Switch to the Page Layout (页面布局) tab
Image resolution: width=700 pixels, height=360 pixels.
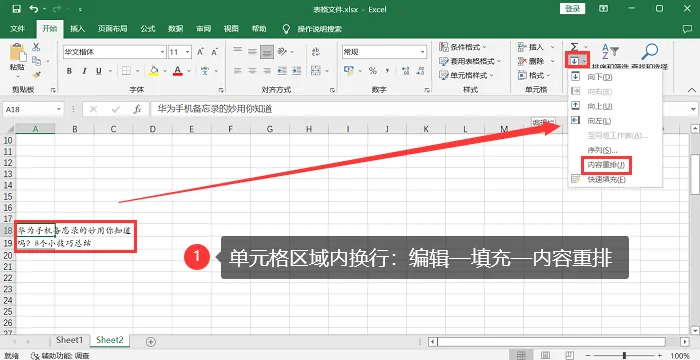(x=112, y=29)
